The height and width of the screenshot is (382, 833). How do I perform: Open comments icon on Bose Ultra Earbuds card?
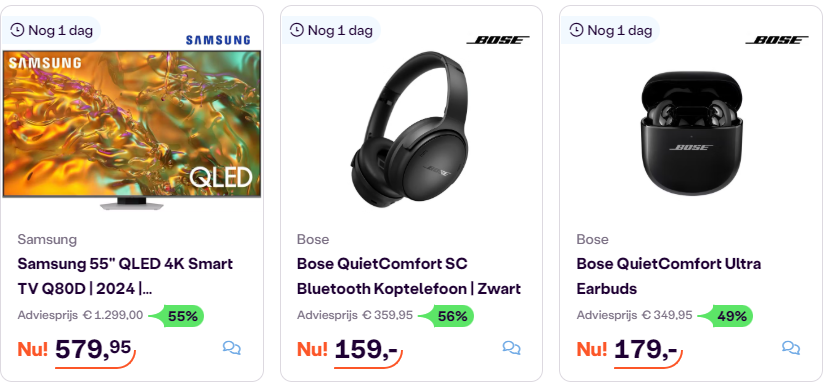(791, 348)
